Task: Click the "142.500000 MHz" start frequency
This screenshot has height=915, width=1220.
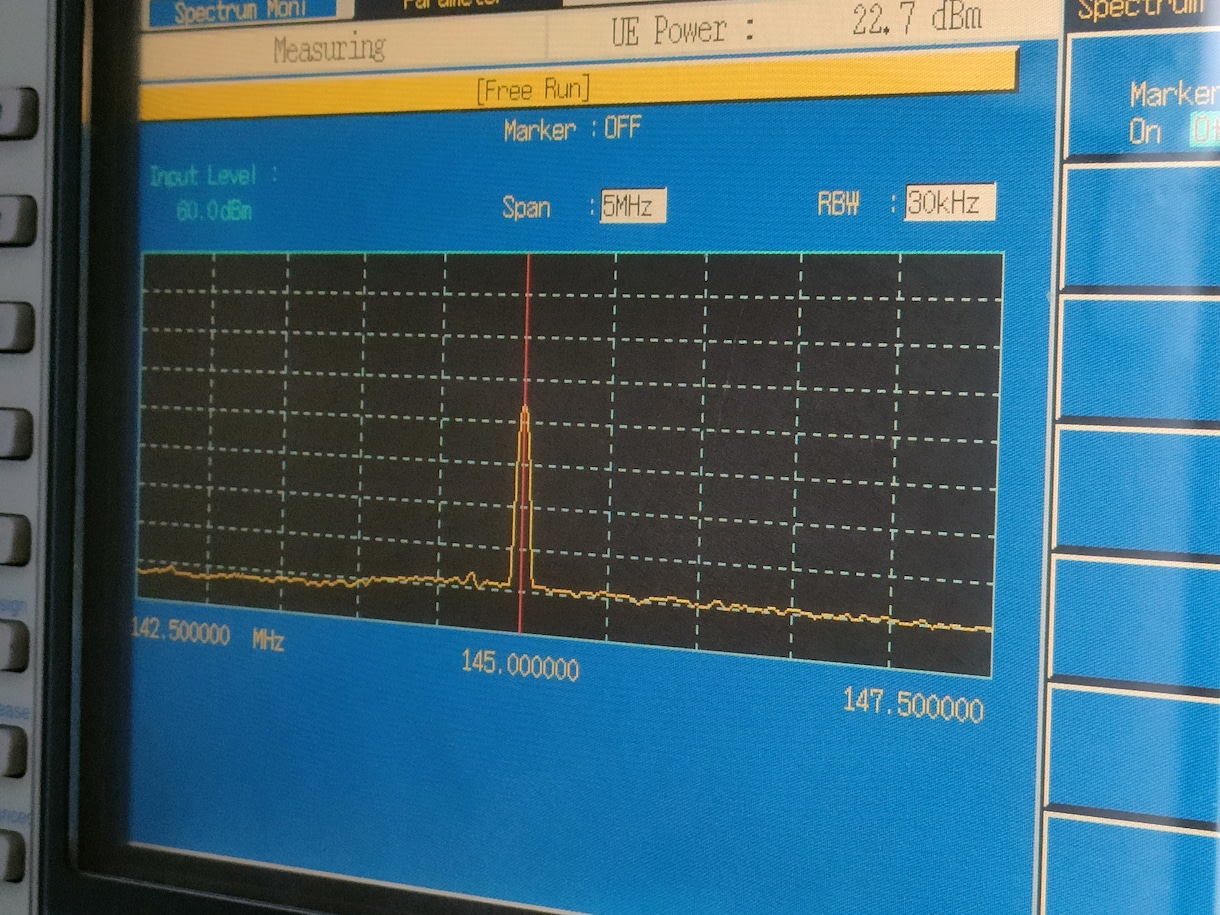Action: click(207, 637)
